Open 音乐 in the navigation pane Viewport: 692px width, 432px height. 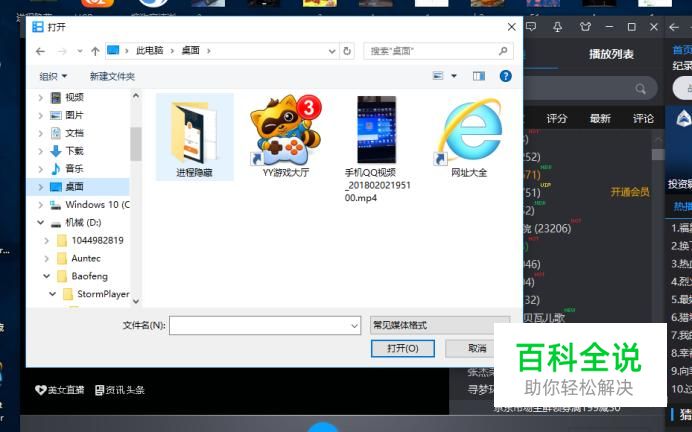tap(75, 169)
